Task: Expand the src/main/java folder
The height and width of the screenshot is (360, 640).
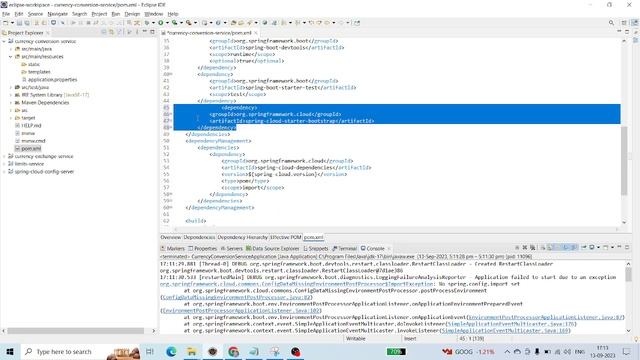Action: pyautogui.click(x=11, y=49)
